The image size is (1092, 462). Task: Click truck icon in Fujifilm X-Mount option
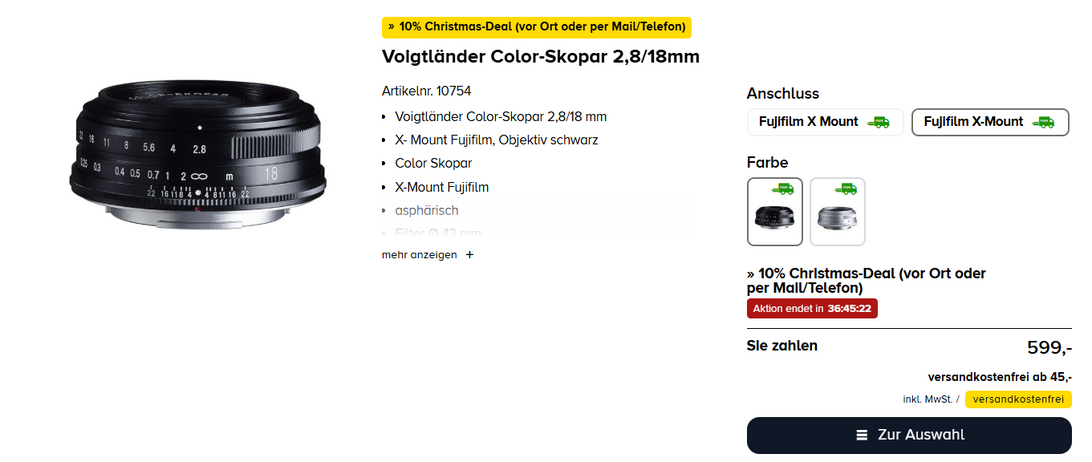pyautogui.click(x=1043, y=122)
